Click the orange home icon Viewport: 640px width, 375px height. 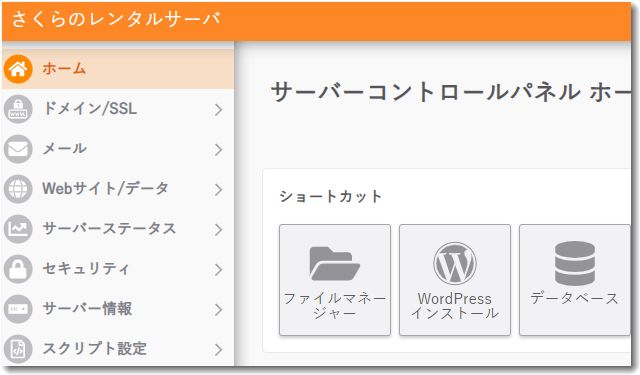[18, 69]
